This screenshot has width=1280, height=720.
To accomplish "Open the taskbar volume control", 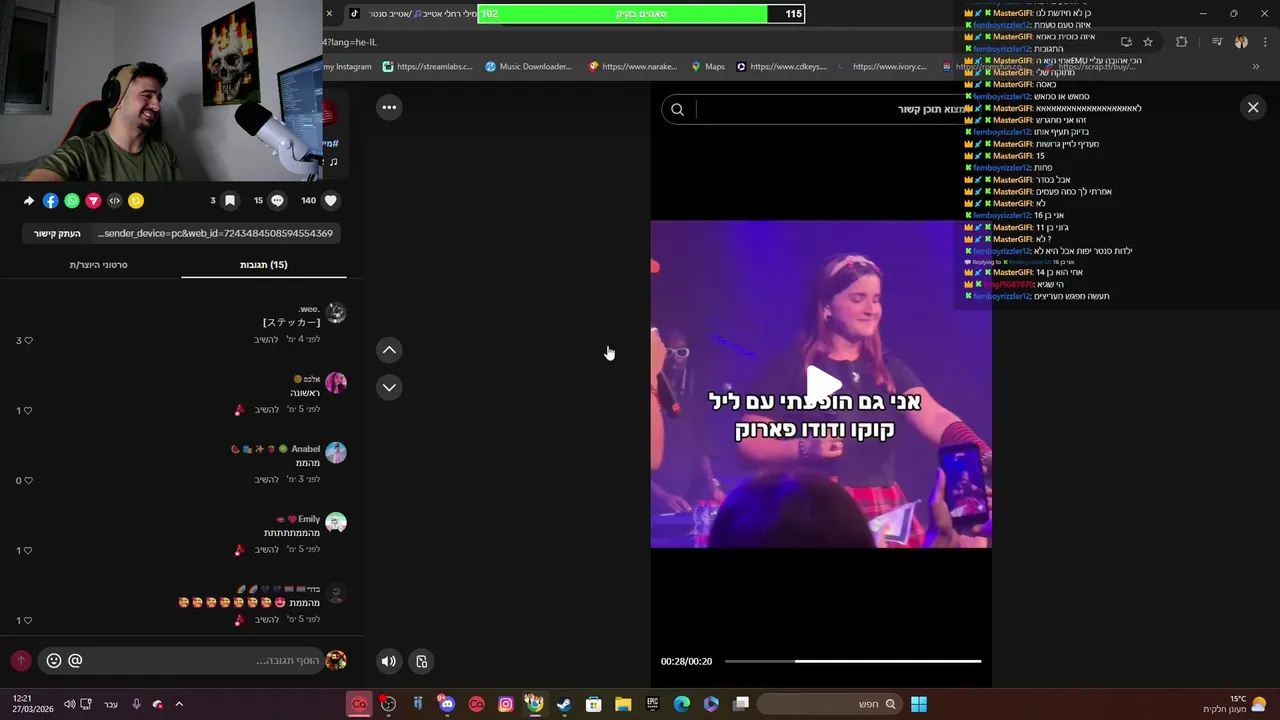I will tap(69, 704).
